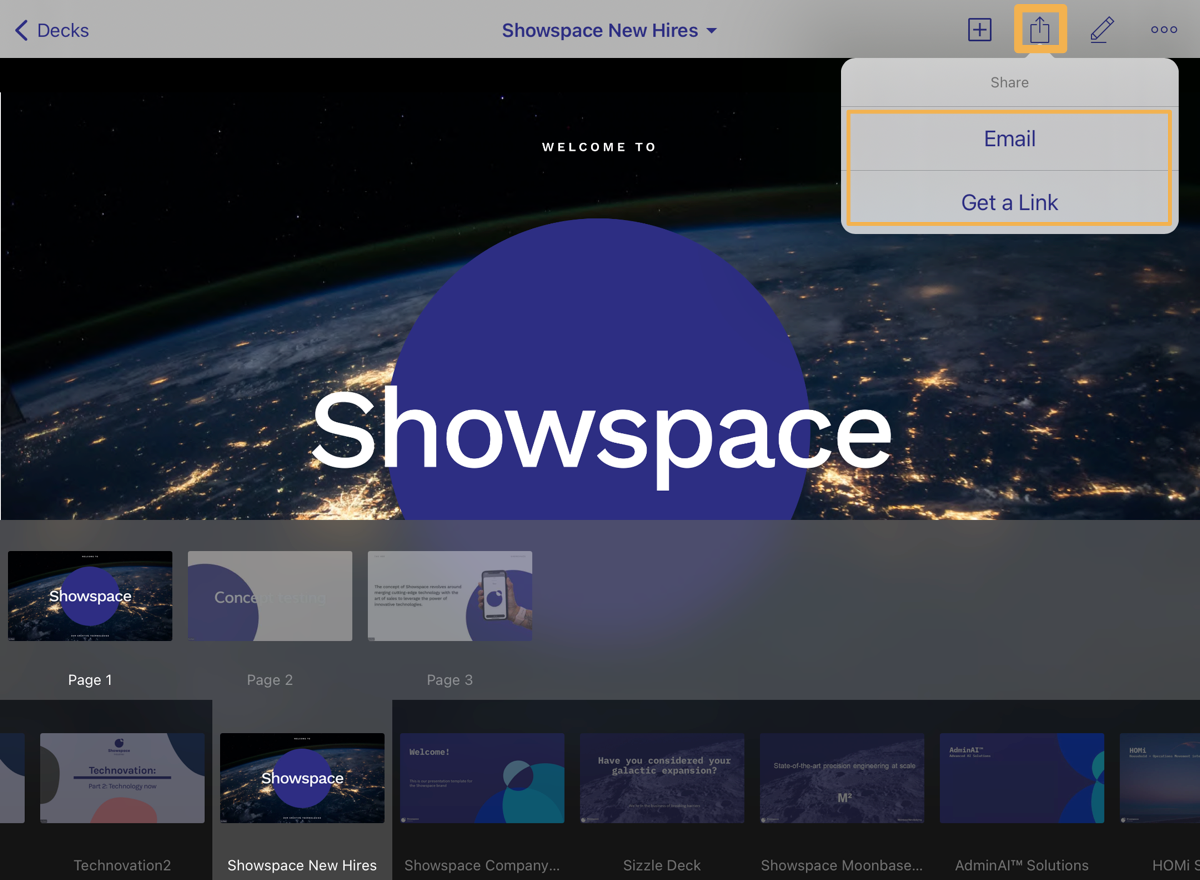Open the AdminAI Solutions deck thumbnail
Screen dimensions: 1200x880
(x=1022, y=778)
